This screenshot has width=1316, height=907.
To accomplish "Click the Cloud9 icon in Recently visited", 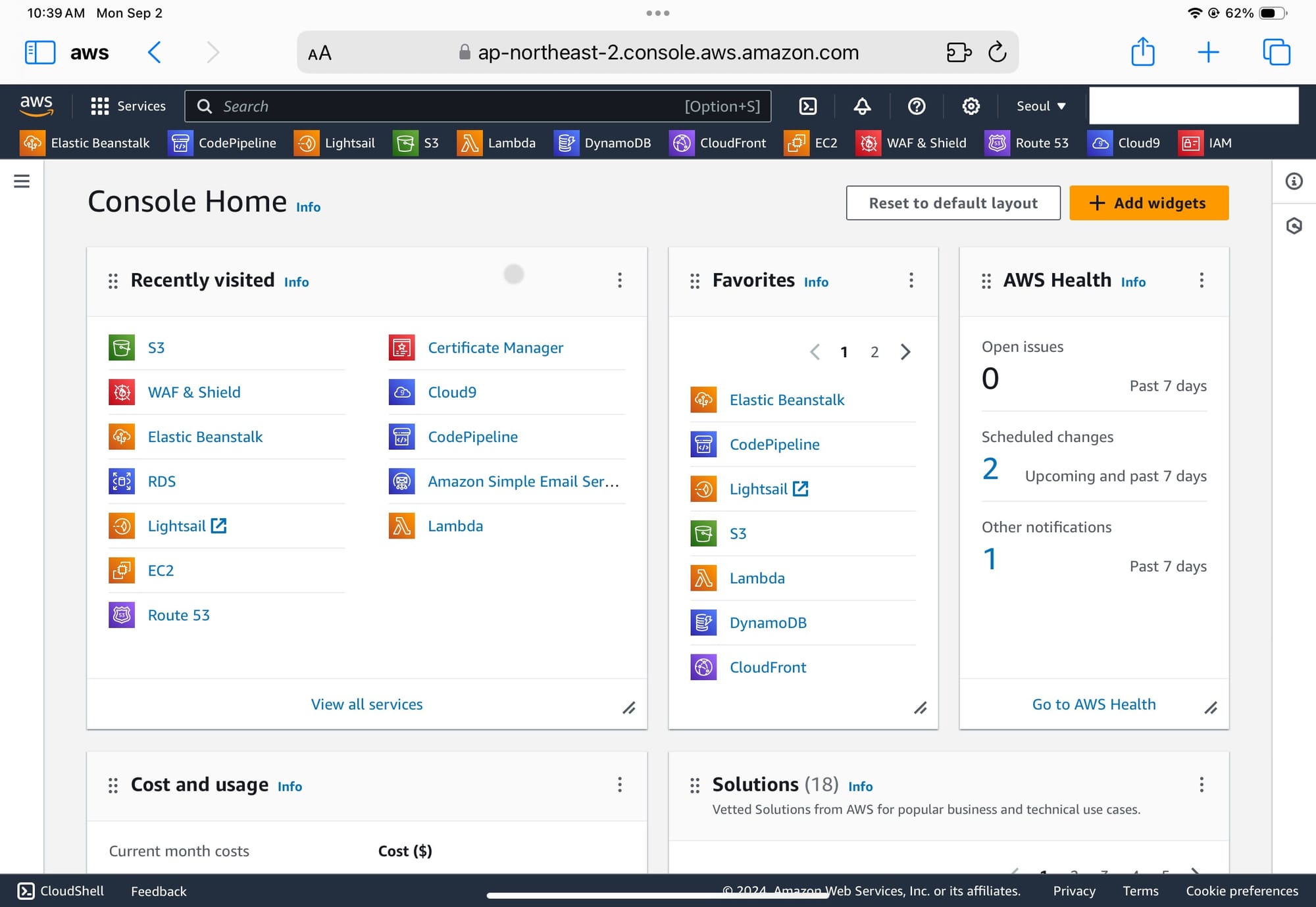I will point(401,392).
